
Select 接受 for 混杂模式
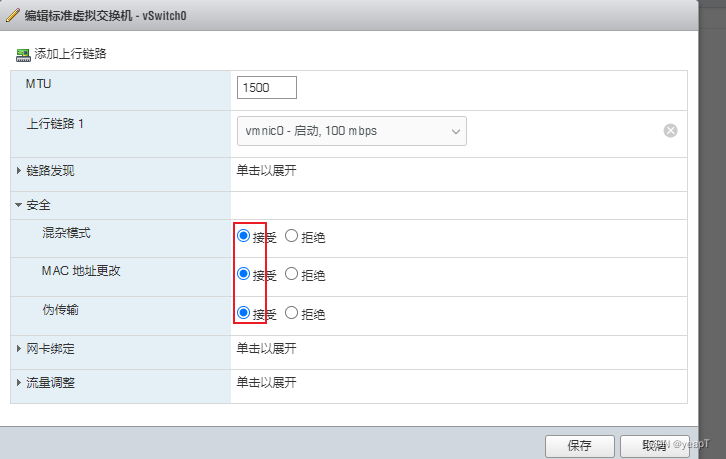click(x=244, y=236)
